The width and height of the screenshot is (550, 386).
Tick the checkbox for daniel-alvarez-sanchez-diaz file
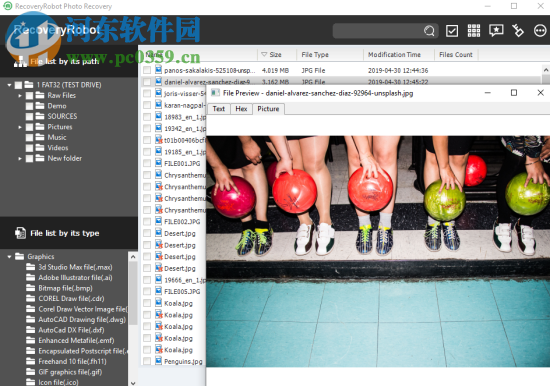tap(147, 82)
